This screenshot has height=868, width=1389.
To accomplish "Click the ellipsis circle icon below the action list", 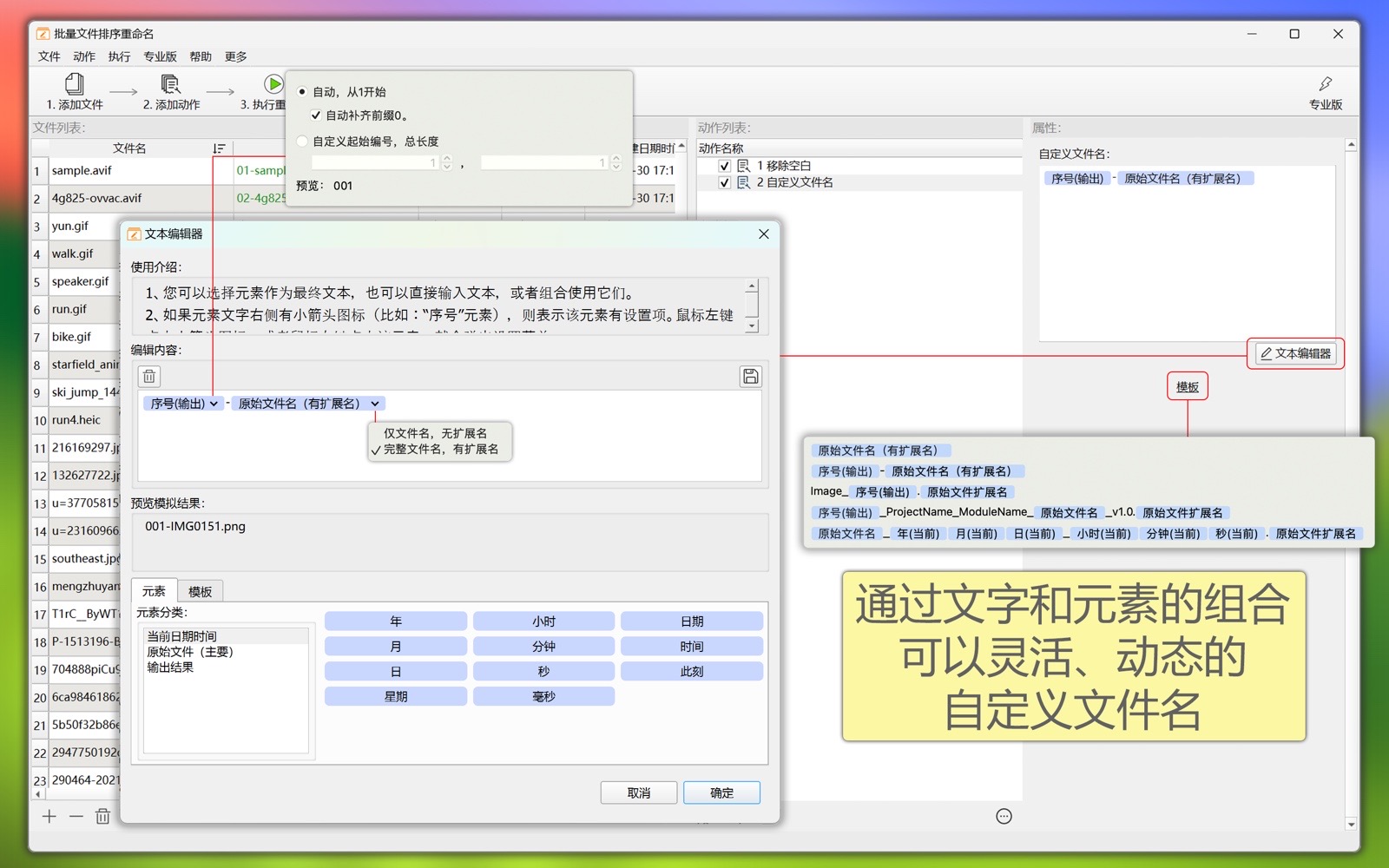I will (x=1004, y=816).
